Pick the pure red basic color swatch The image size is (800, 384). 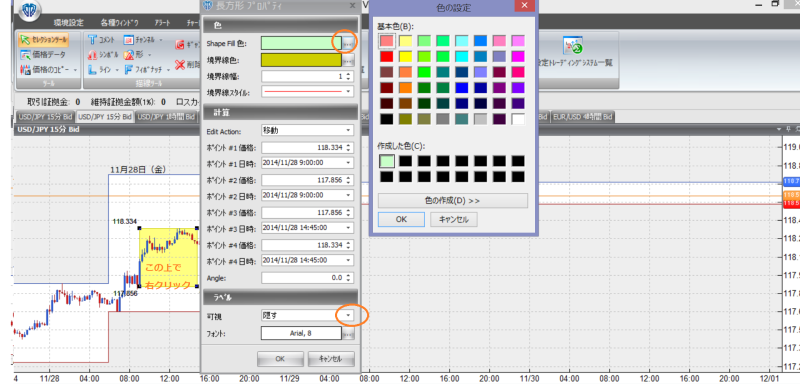(x=387, y=56)
